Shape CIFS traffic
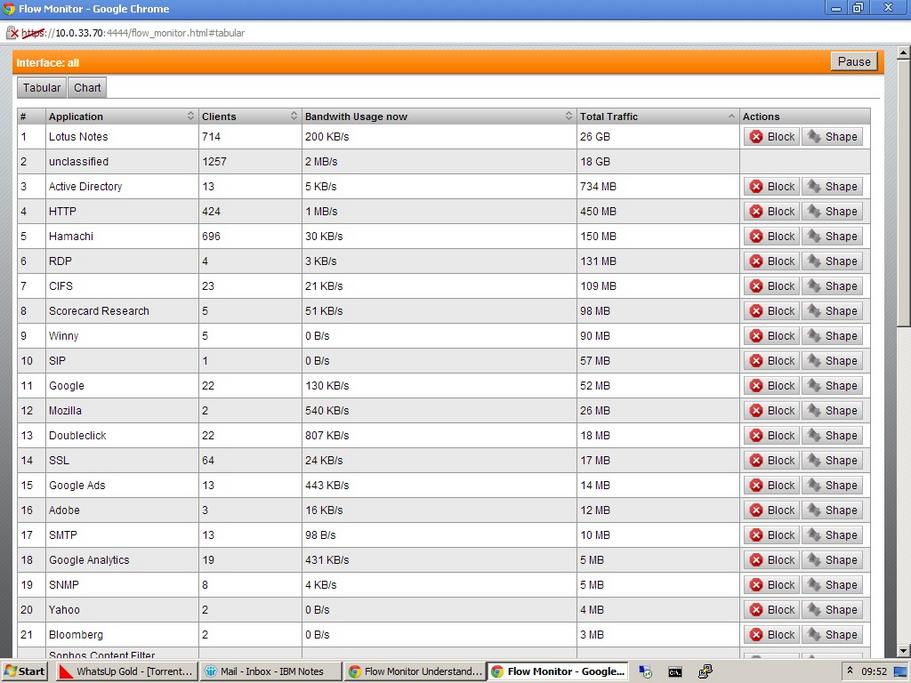 (x=832, y=286)
